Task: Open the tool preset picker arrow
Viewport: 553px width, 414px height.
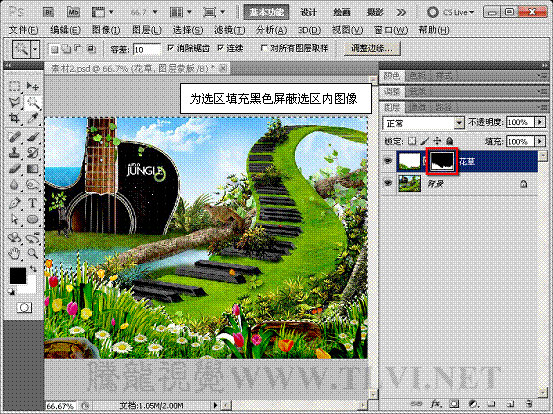Action: coord(35,49)
